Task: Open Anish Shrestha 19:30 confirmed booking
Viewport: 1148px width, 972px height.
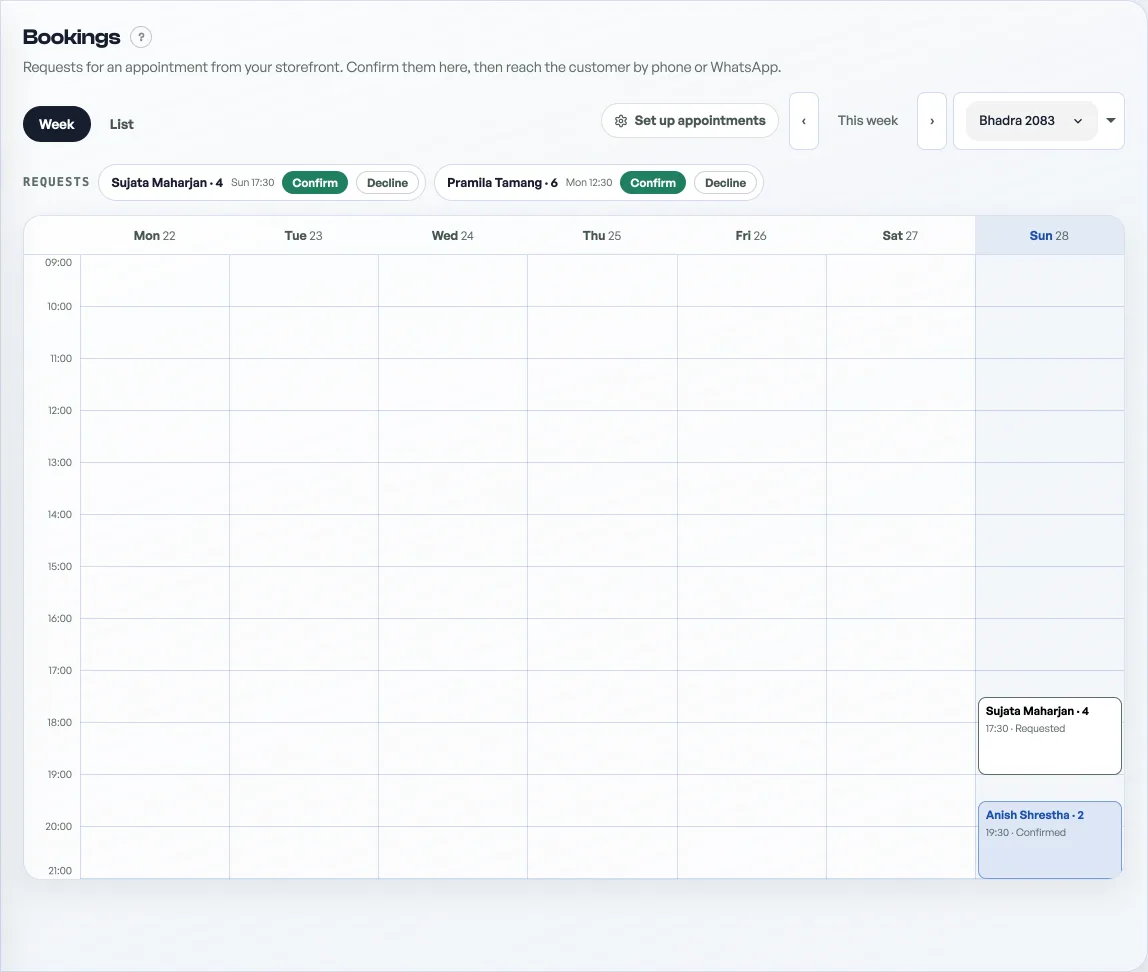Action: 1049,840
